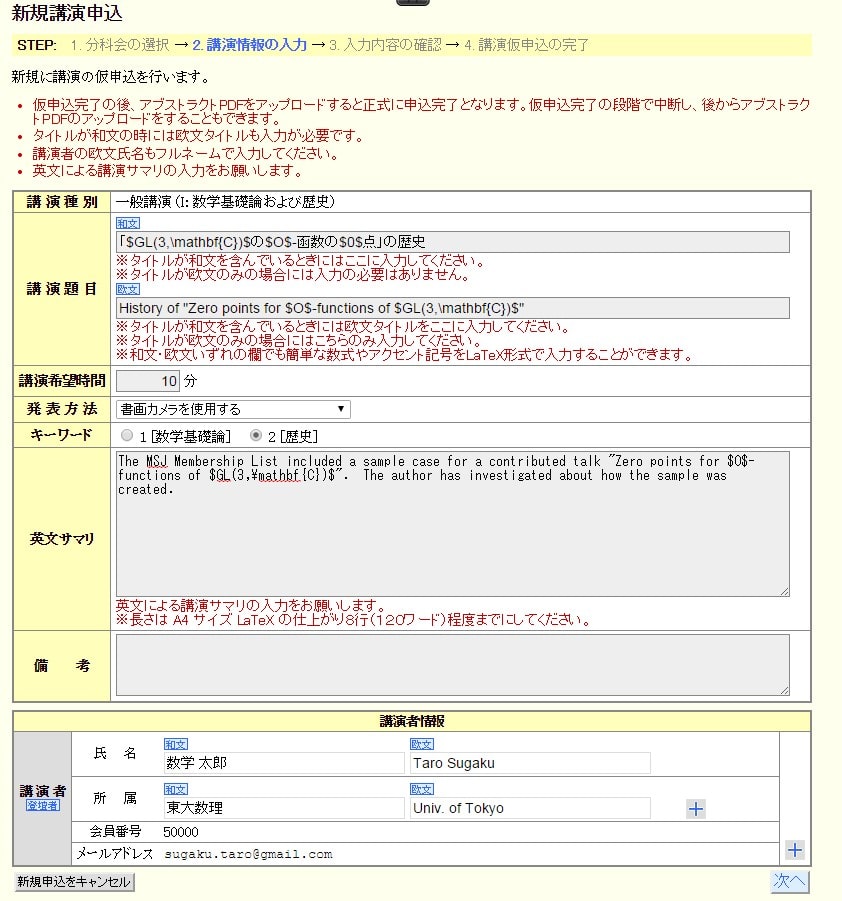This screenshot has height=901, width=842.
Task: Click step 2 講演情報の入力 in the step bar
Action: (249, 45)
